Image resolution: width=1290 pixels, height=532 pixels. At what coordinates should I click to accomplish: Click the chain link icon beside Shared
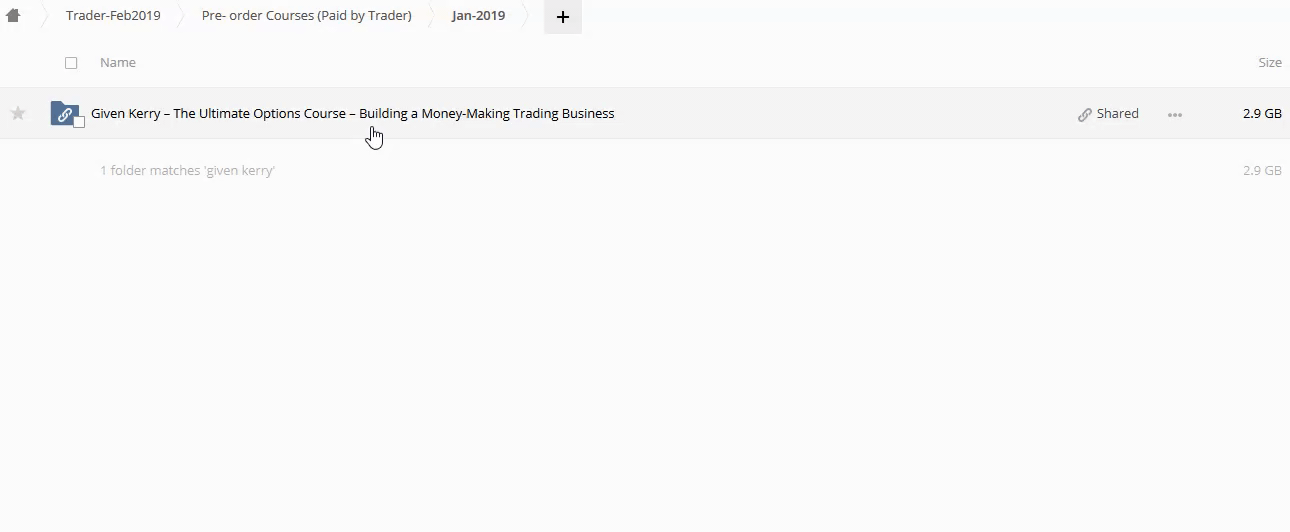pyautogui.click(x=1084, y=115)
